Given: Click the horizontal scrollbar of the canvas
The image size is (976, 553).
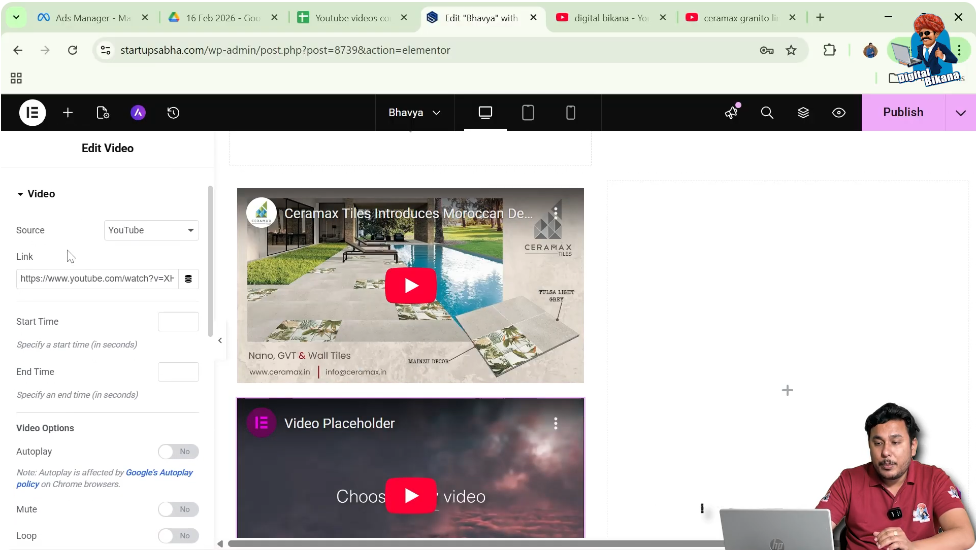Looking at the screenshot, I should (476, 544).
